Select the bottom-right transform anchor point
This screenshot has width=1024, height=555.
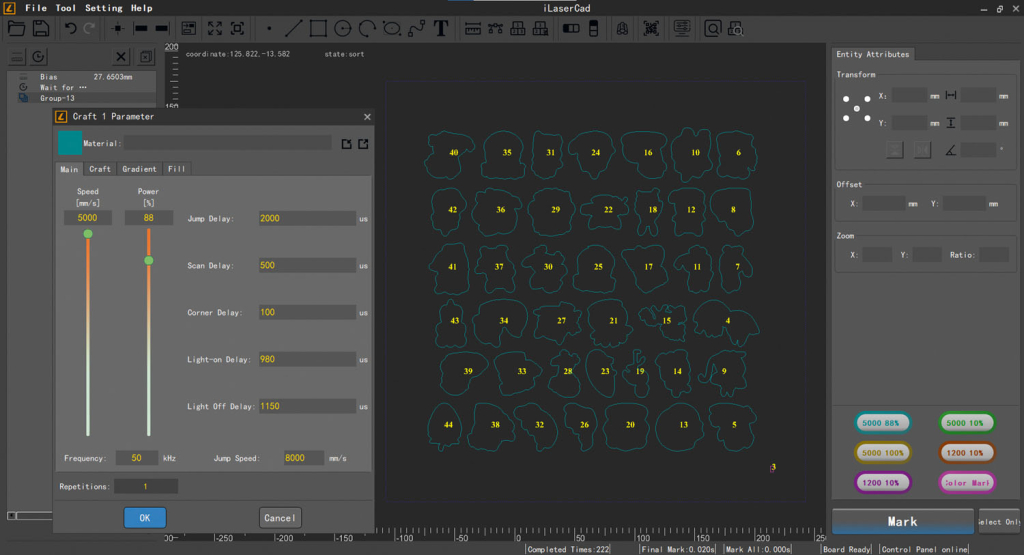click(867, 118)
